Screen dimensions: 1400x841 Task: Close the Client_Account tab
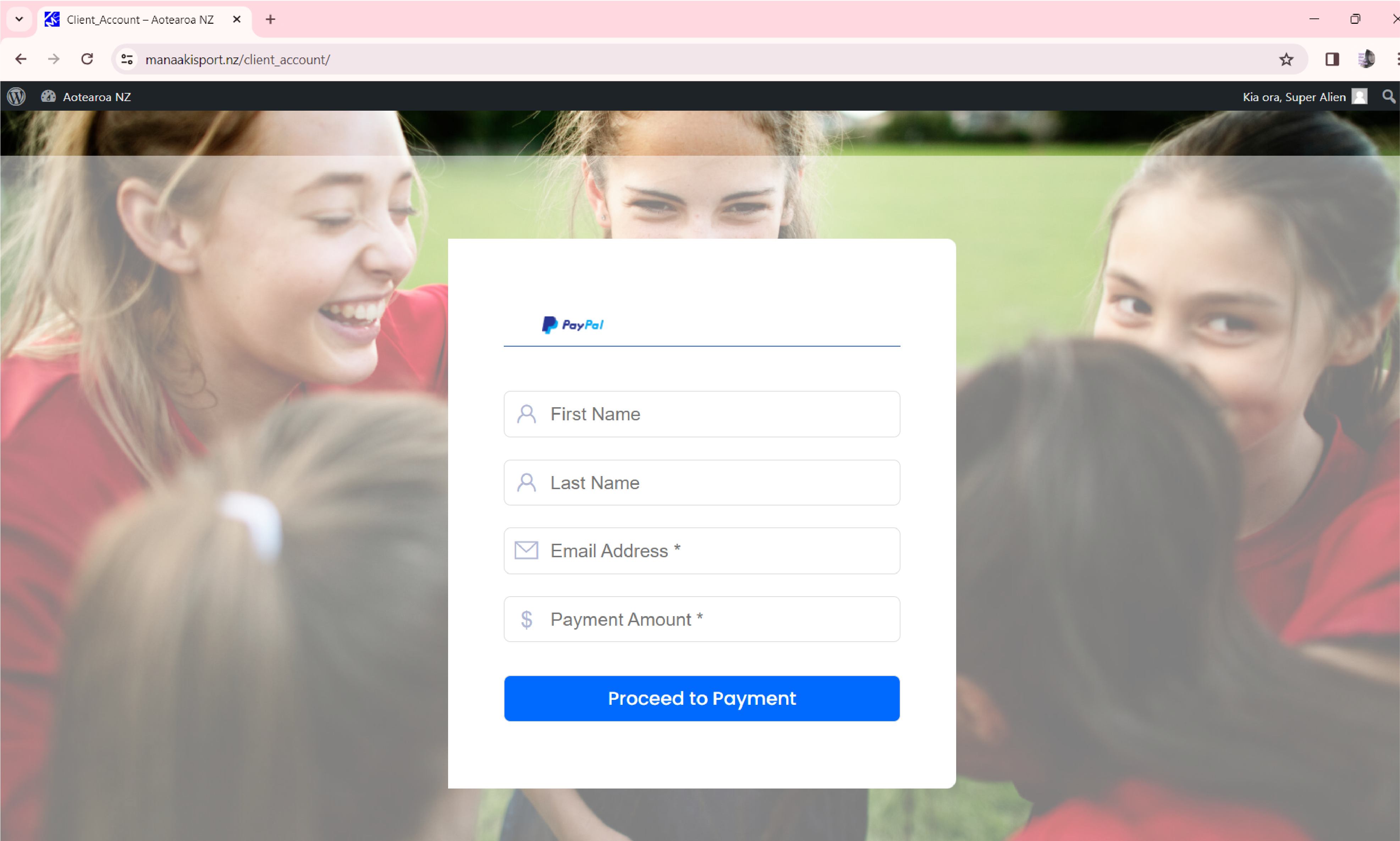click(237, 19)
